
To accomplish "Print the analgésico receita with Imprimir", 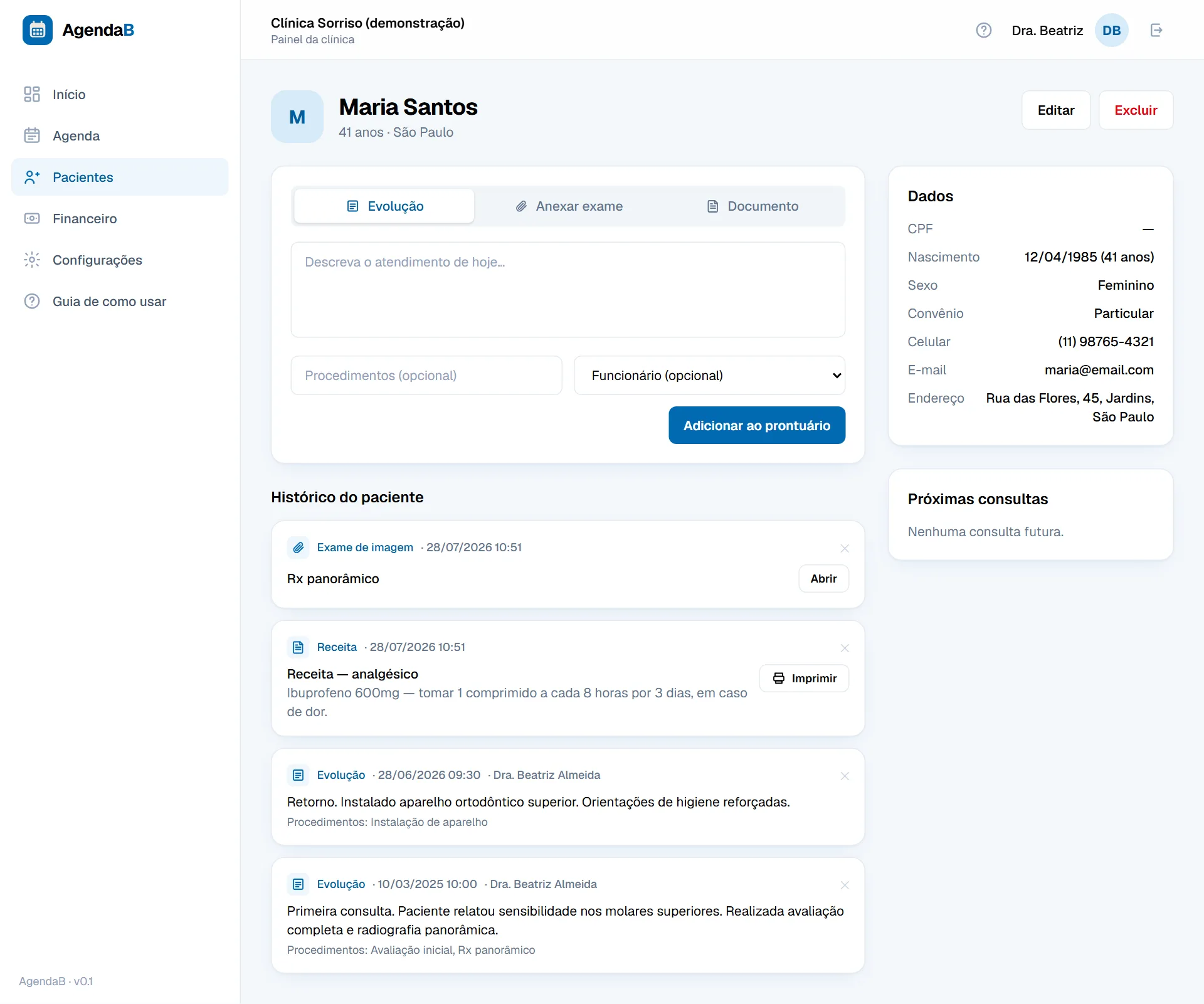I will pos(804,679).
